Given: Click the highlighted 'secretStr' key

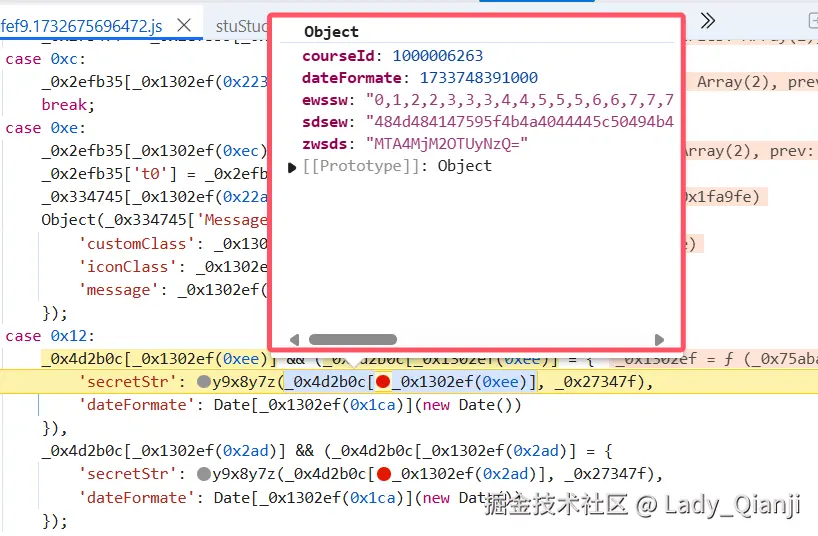Looking at the screenshot, I should 127,382.
